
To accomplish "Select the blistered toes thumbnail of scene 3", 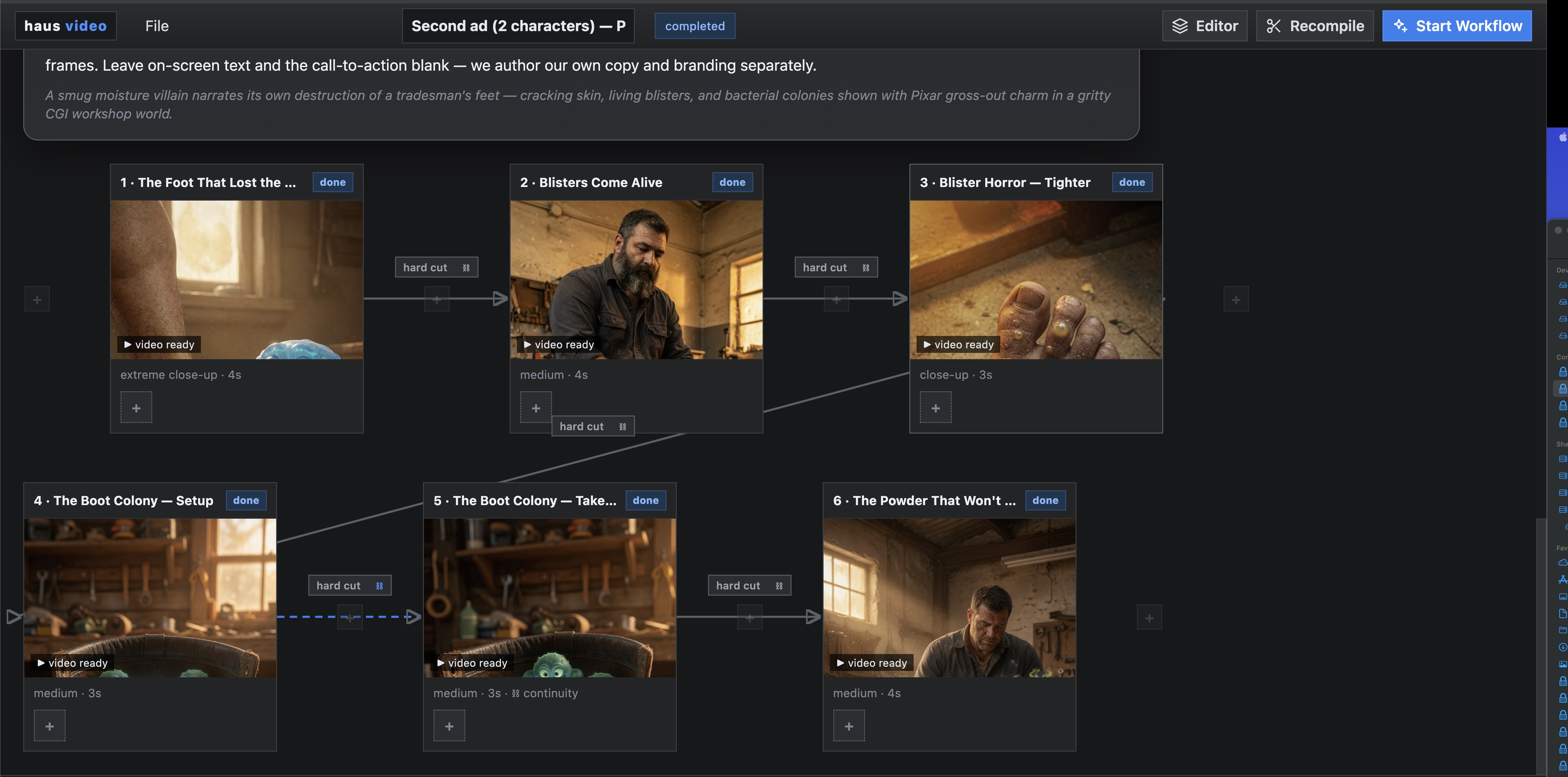I will [x=1036, y=280].
